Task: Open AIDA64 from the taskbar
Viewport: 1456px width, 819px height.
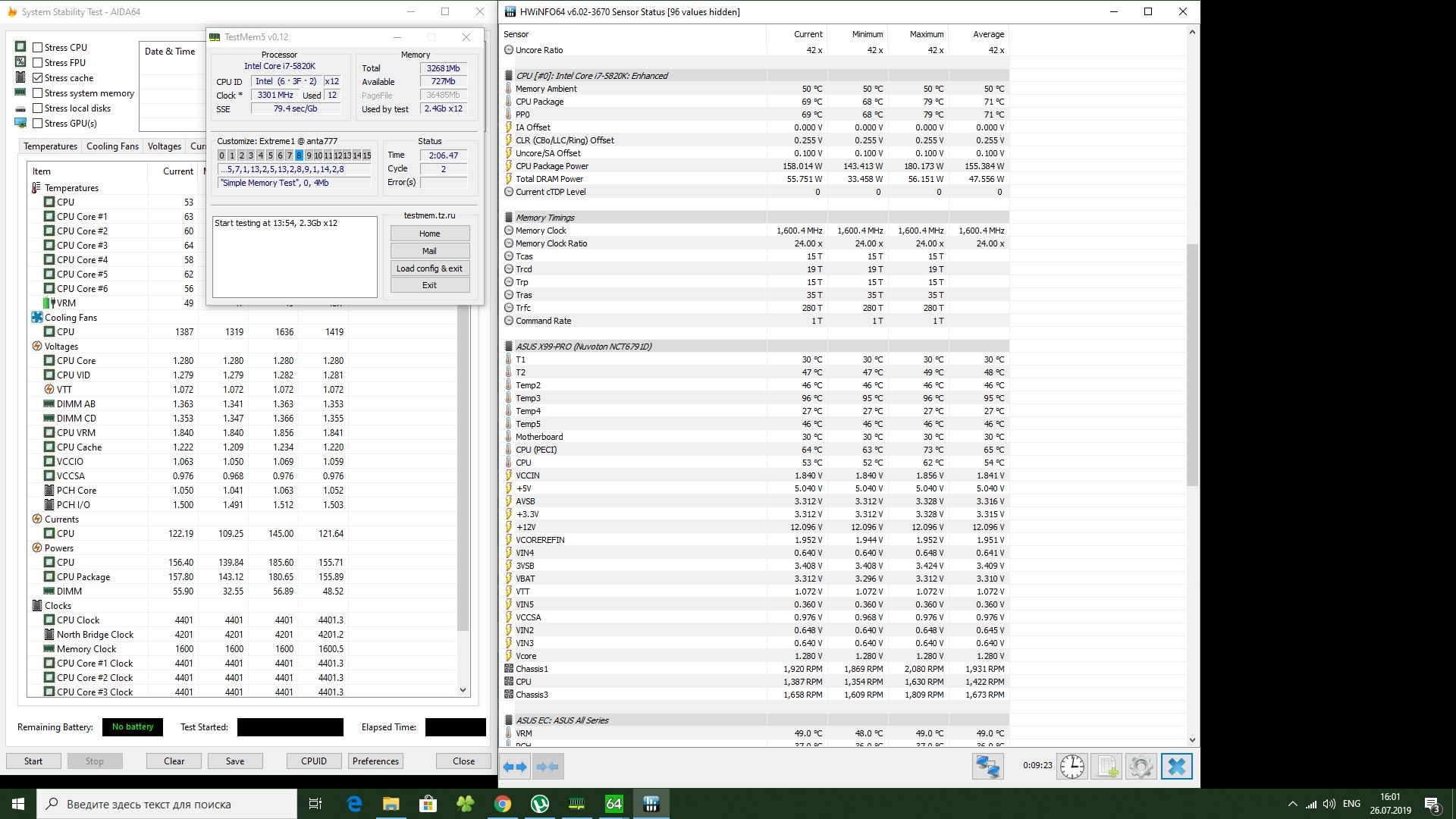Action: [613, 804]
